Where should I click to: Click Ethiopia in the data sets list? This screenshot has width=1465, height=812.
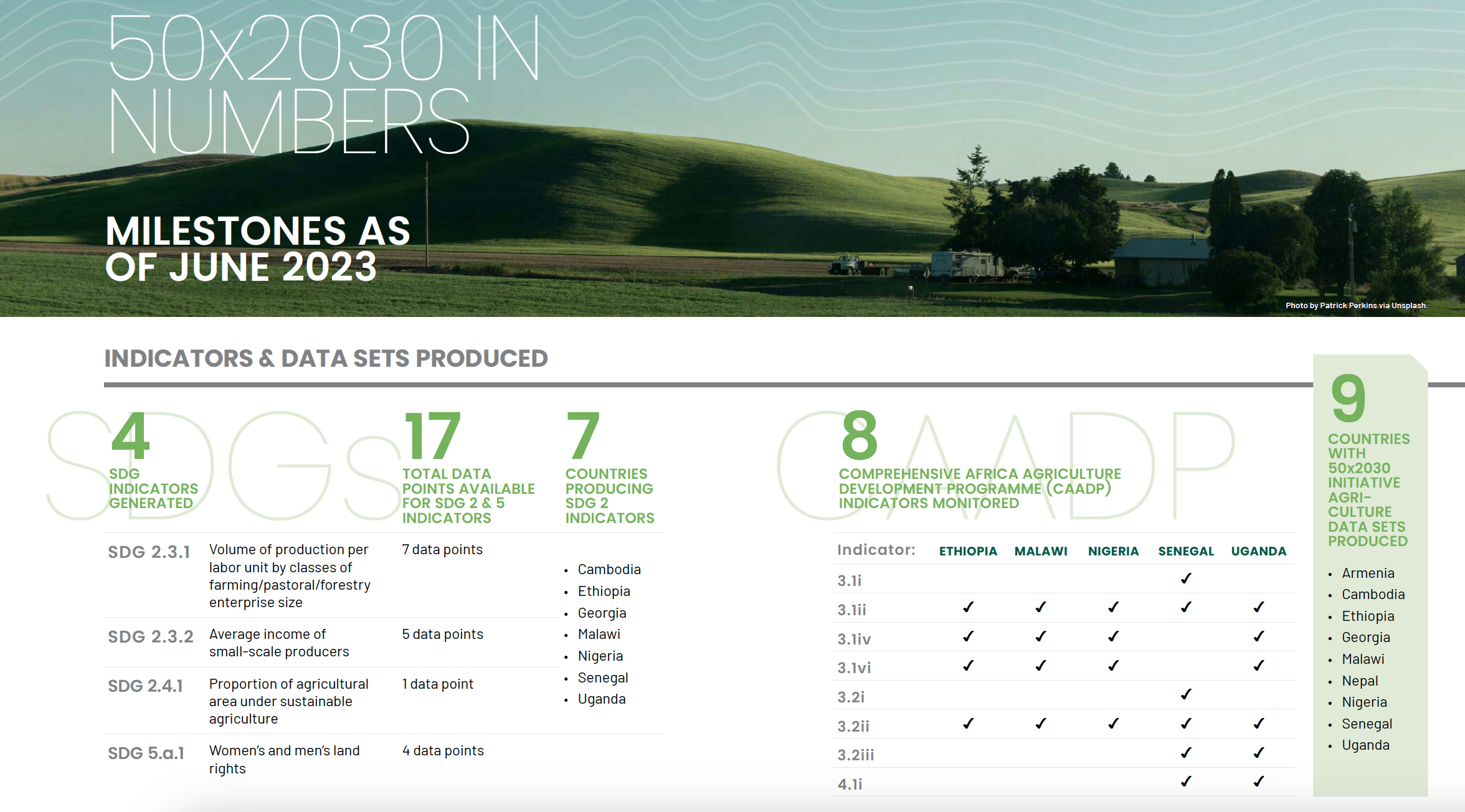click(1368, 616)
